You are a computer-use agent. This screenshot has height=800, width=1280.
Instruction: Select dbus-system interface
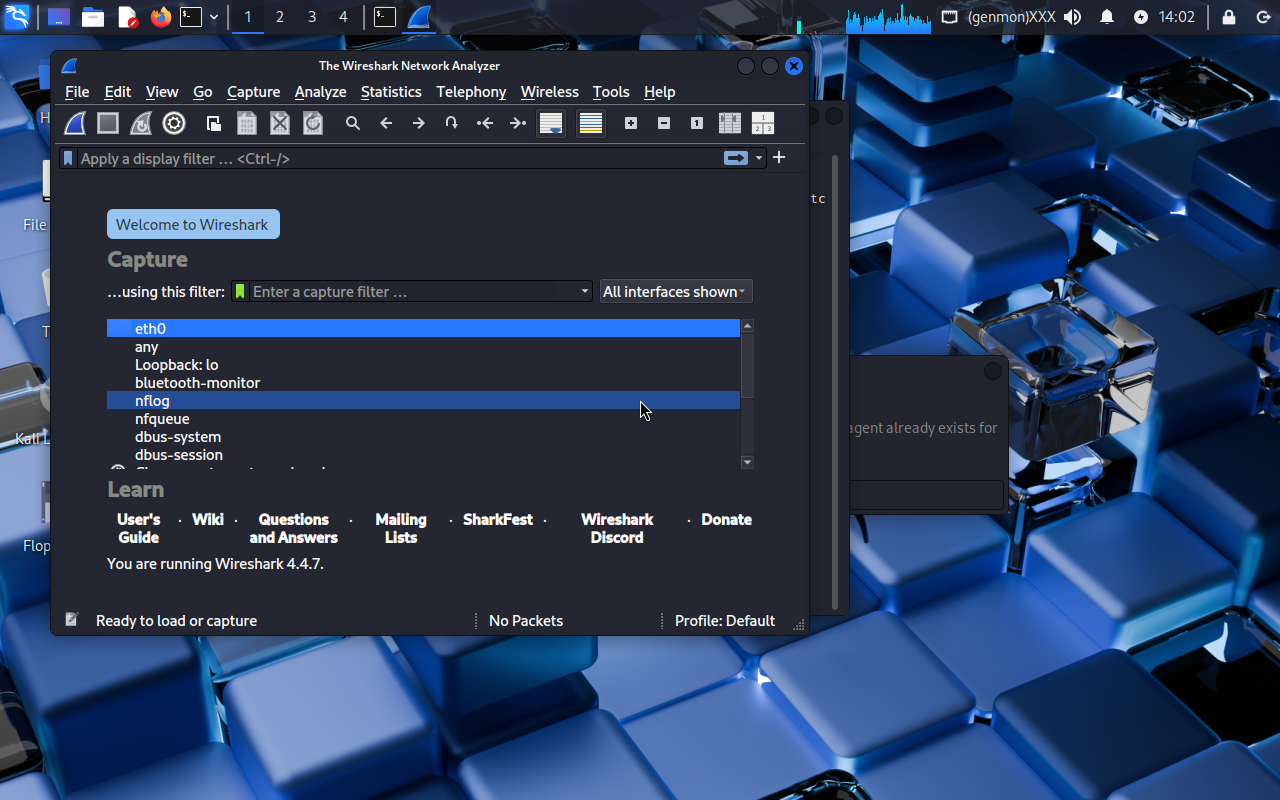(423, 436)
